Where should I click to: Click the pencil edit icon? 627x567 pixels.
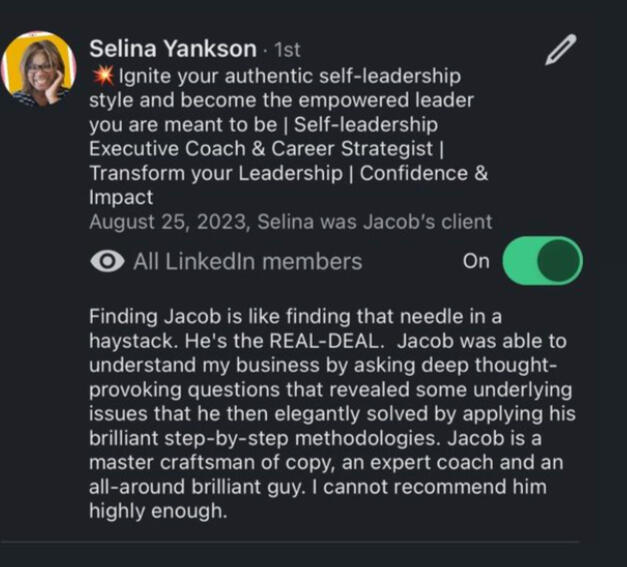click(x=561, y=50)
